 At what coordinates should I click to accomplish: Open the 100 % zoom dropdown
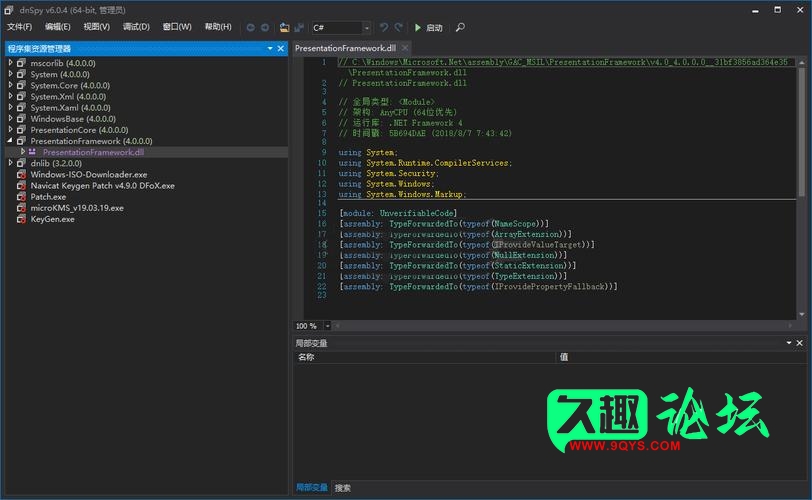[x=327, y=326]
